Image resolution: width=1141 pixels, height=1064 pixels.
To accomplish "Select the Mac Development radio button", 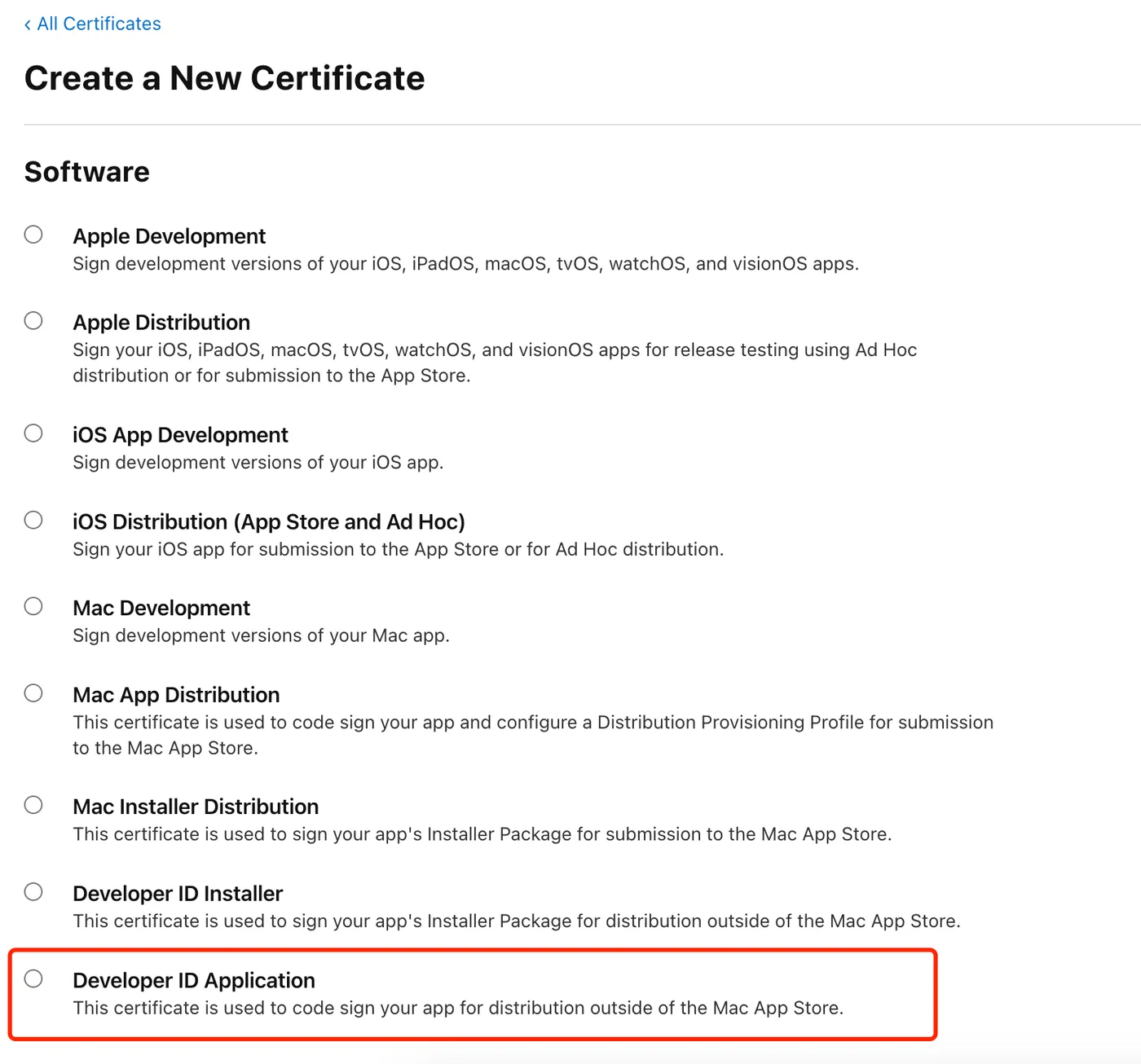I will (33, 606).
